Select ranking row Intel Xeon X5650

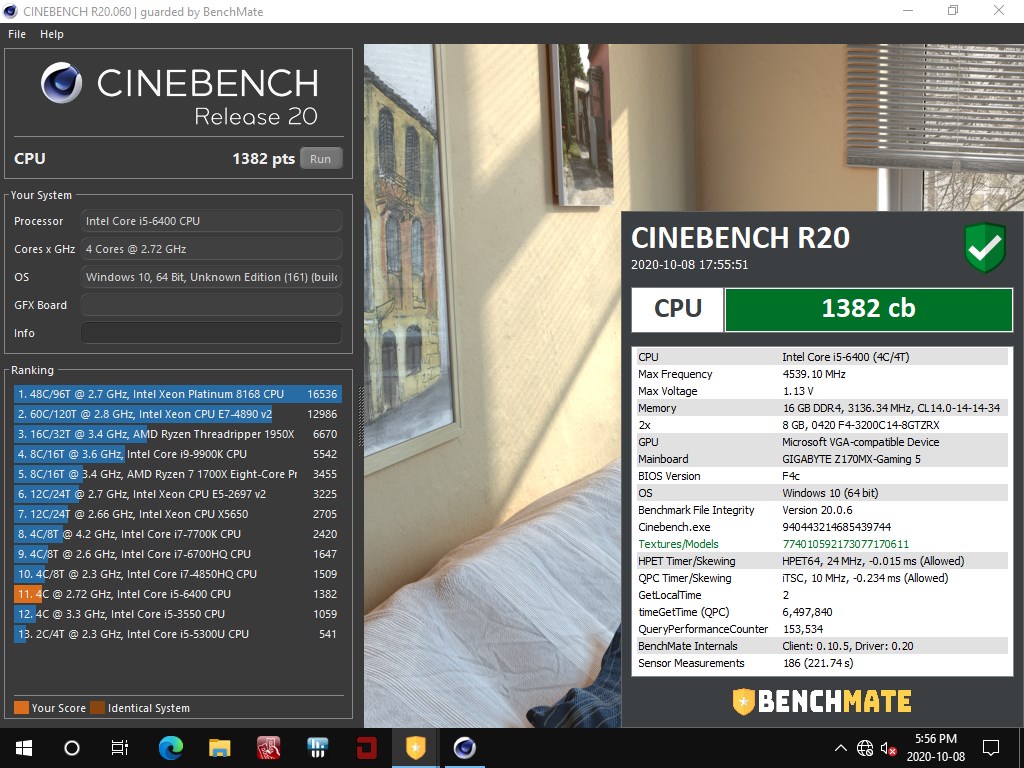click(x=178, y=514)
